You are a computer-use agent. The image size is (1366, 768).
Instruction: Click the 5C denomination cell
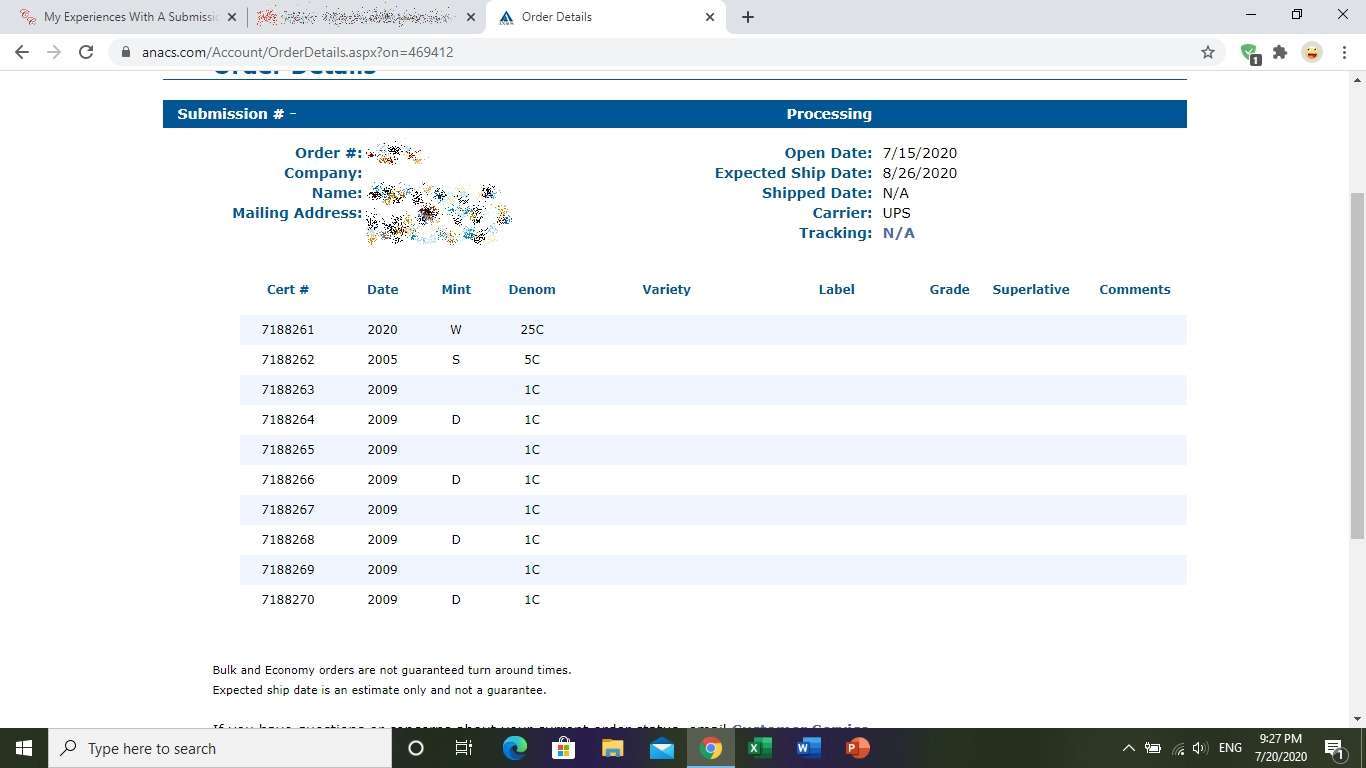click(x=532, y=359)
